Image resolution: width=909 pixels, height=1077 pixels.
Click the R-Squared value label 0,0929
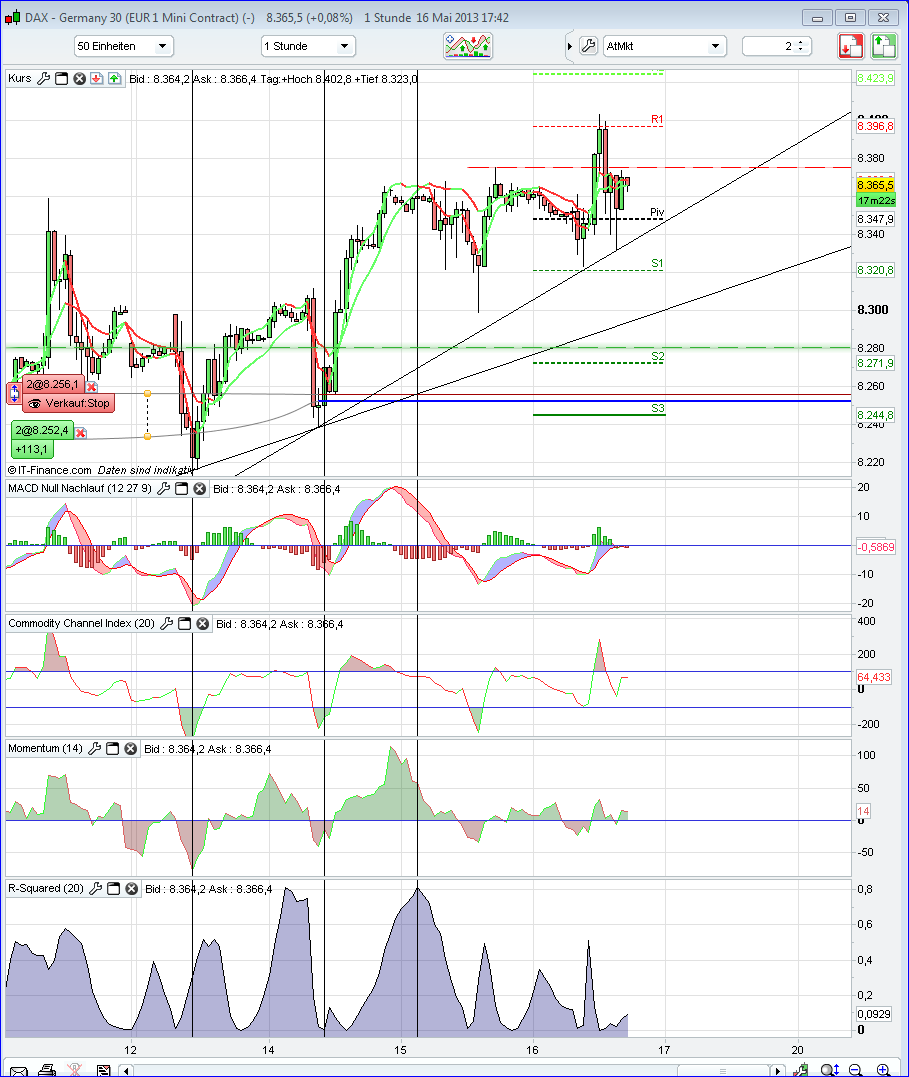[x=874, y=1013]
